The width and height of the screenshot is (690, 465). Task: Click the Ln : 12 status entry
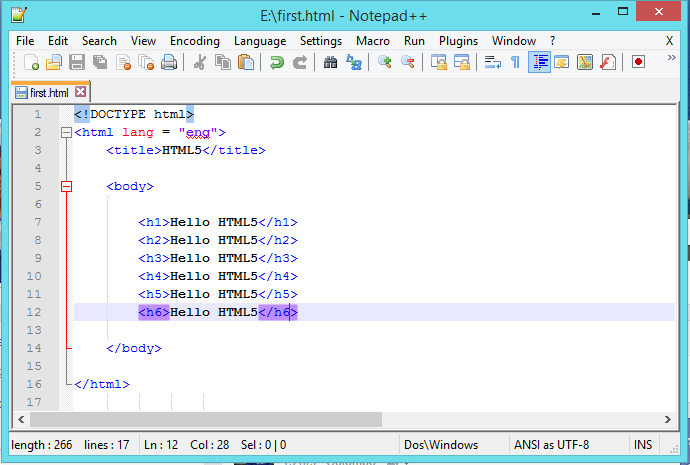coord(161,445)
